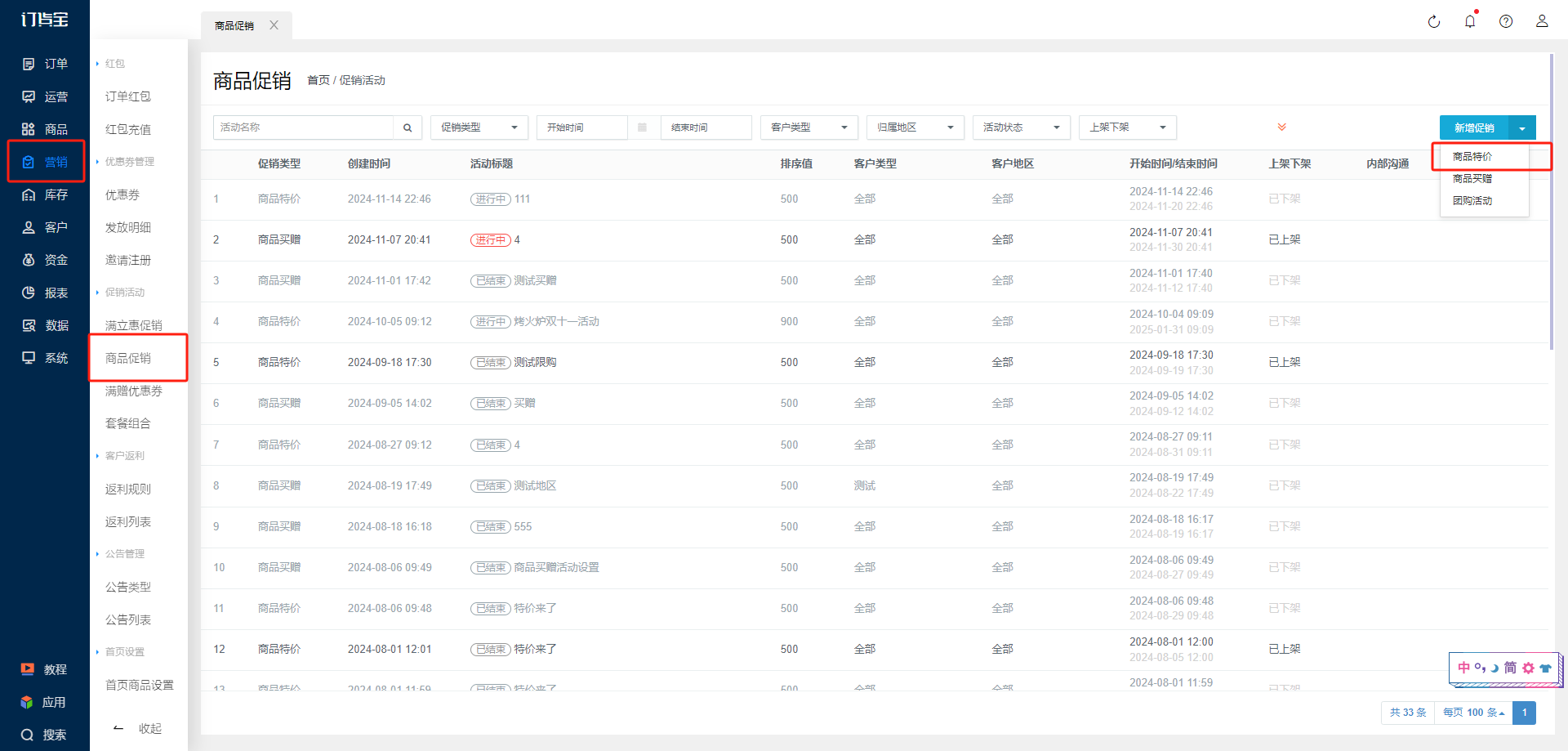Switch to the 商品促销 page tab

point(234,25)
